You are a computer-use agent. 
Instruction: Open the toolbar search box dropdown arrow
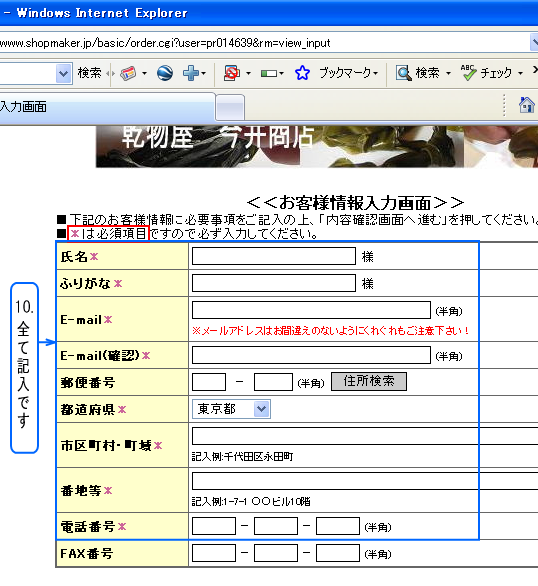click(64, 73)
